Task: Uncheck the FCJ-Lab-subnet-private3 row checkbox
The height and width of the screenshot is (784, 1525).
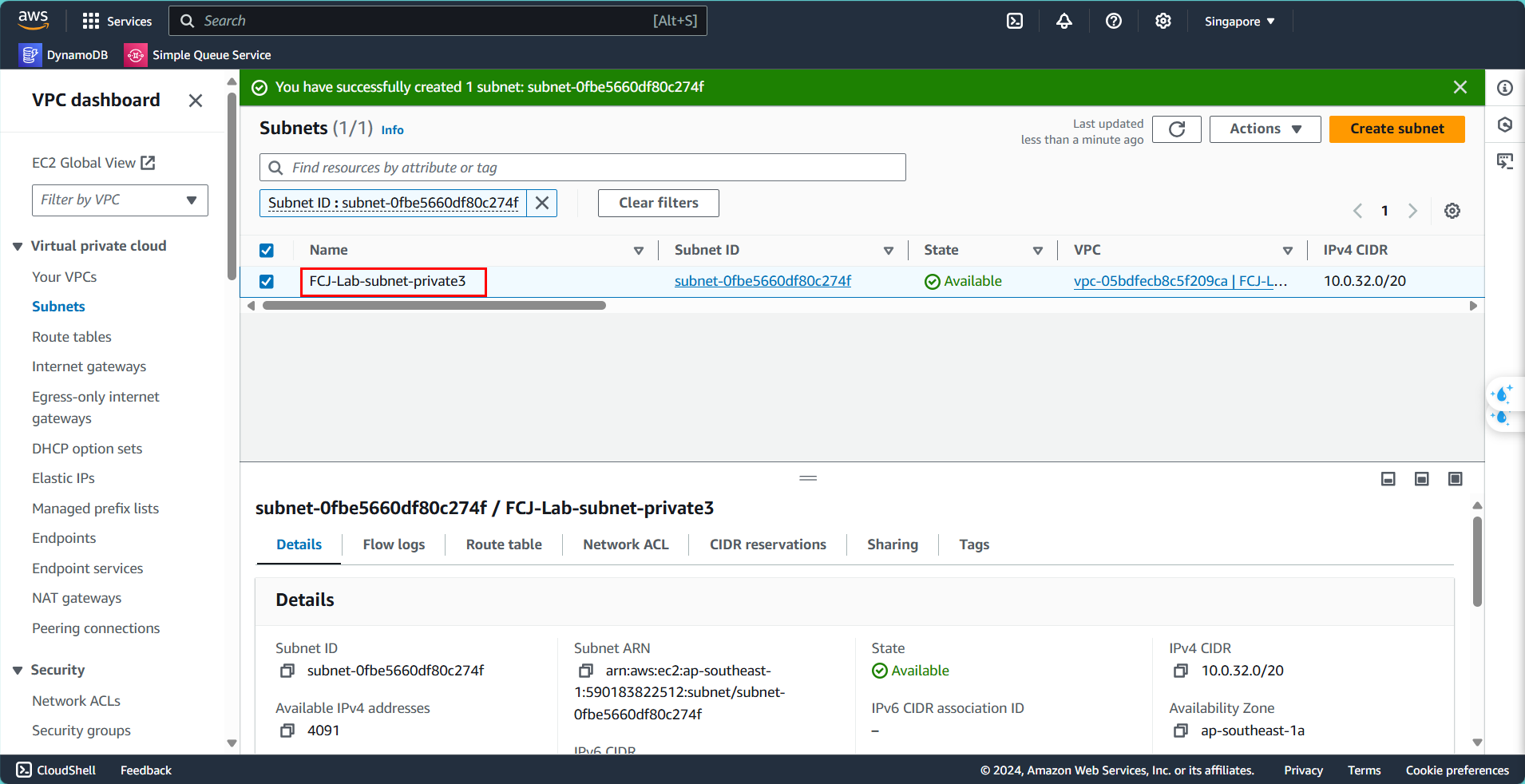Action: (x=267, y=282)
